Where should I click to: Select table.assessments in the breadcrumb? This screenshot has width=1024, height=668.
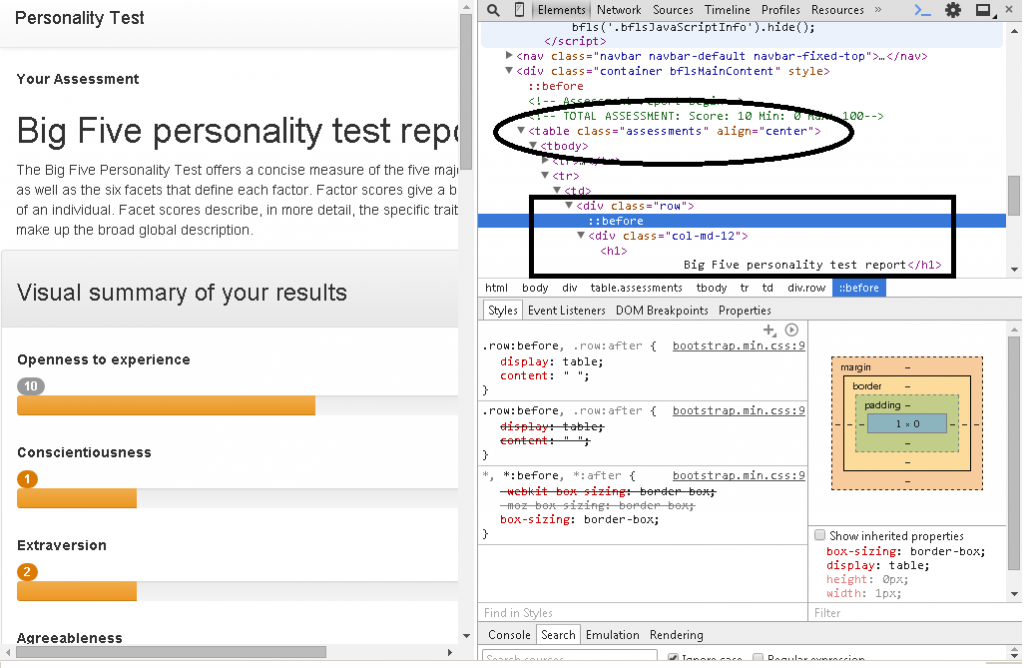(636, 288)
